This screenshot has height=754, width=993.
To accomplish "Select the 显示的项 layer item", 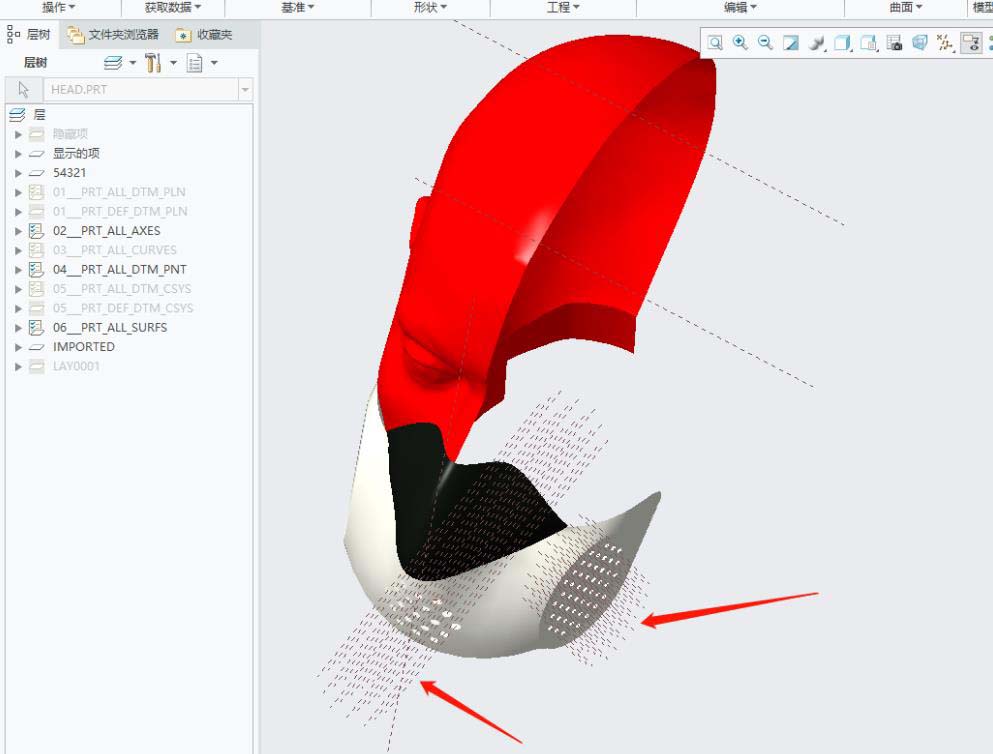I will tap(76, 153).
